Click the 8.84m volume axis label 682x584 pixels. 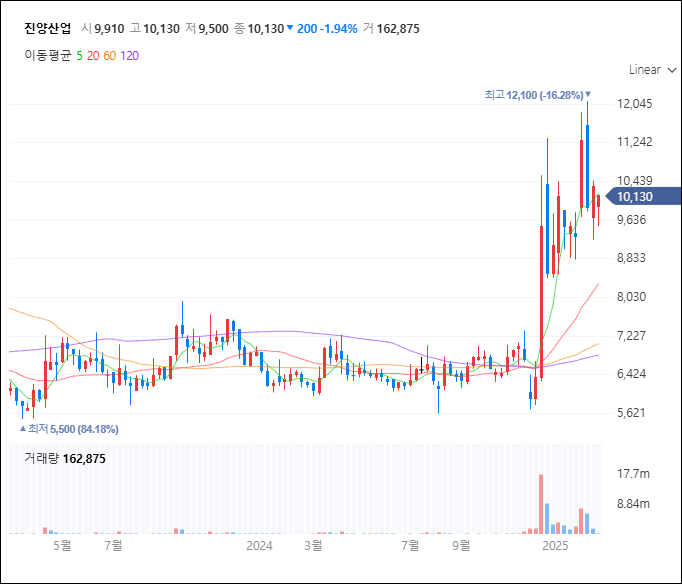pos(633,504)
